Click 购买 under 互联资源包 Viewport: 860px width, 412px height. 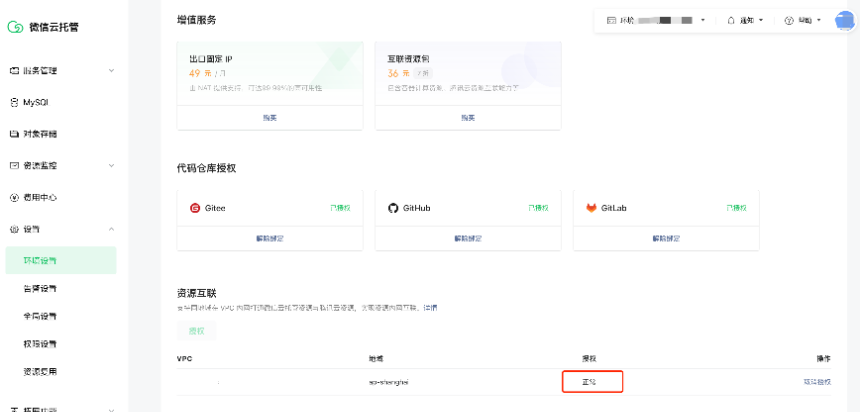point(468,118)
